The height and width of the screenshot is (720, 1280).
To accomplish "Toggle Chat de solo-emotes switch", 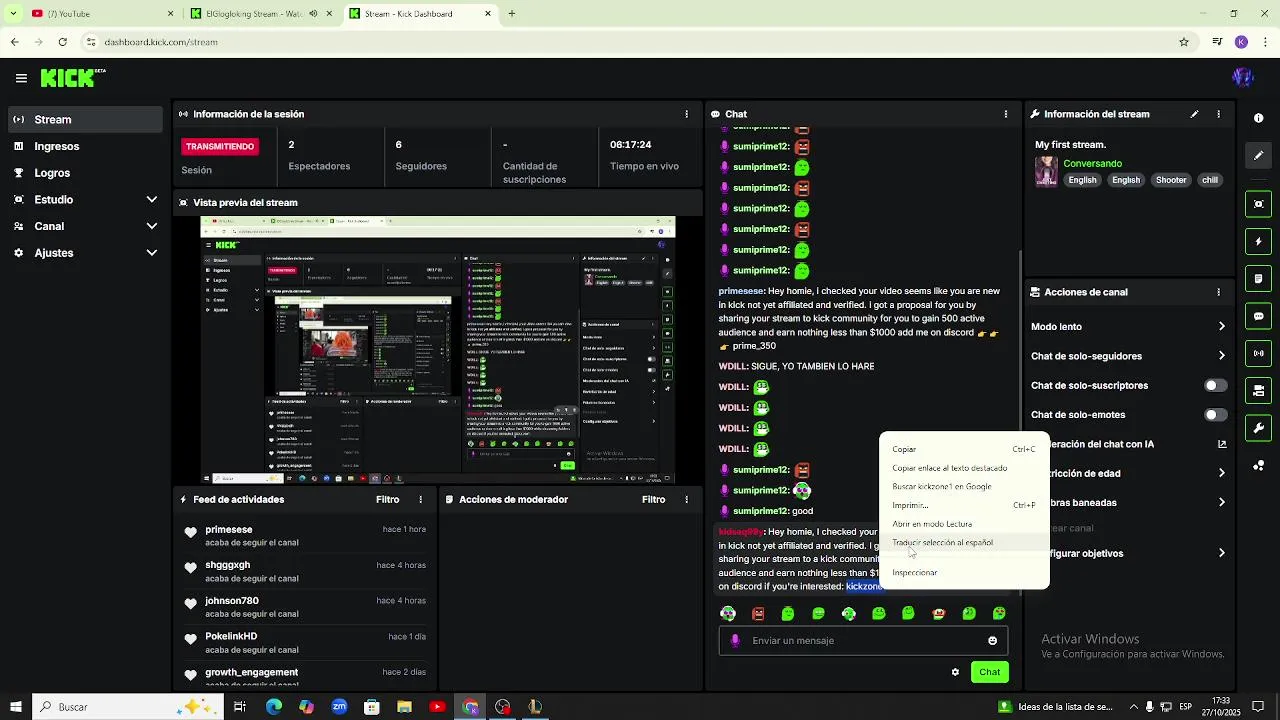I will click(1215, 415).
